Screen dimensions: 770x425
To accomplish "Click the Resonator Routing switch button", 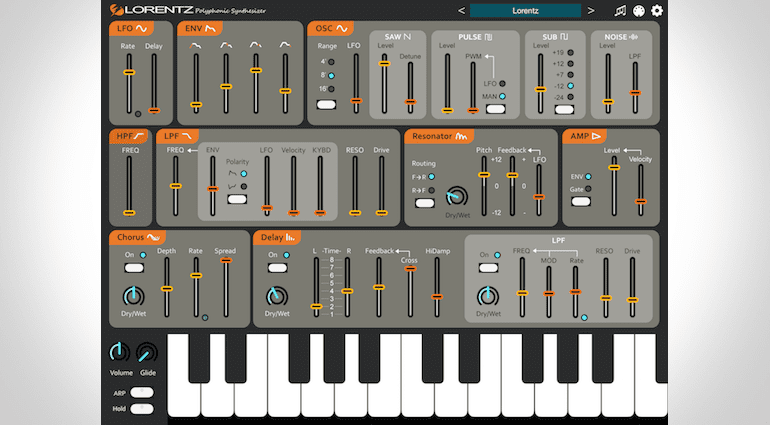I will (x=424, y=203).
